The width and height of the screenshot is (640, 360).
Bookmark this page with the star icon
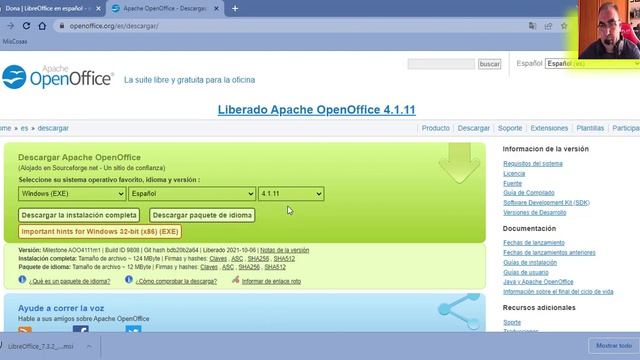point(564,26)
